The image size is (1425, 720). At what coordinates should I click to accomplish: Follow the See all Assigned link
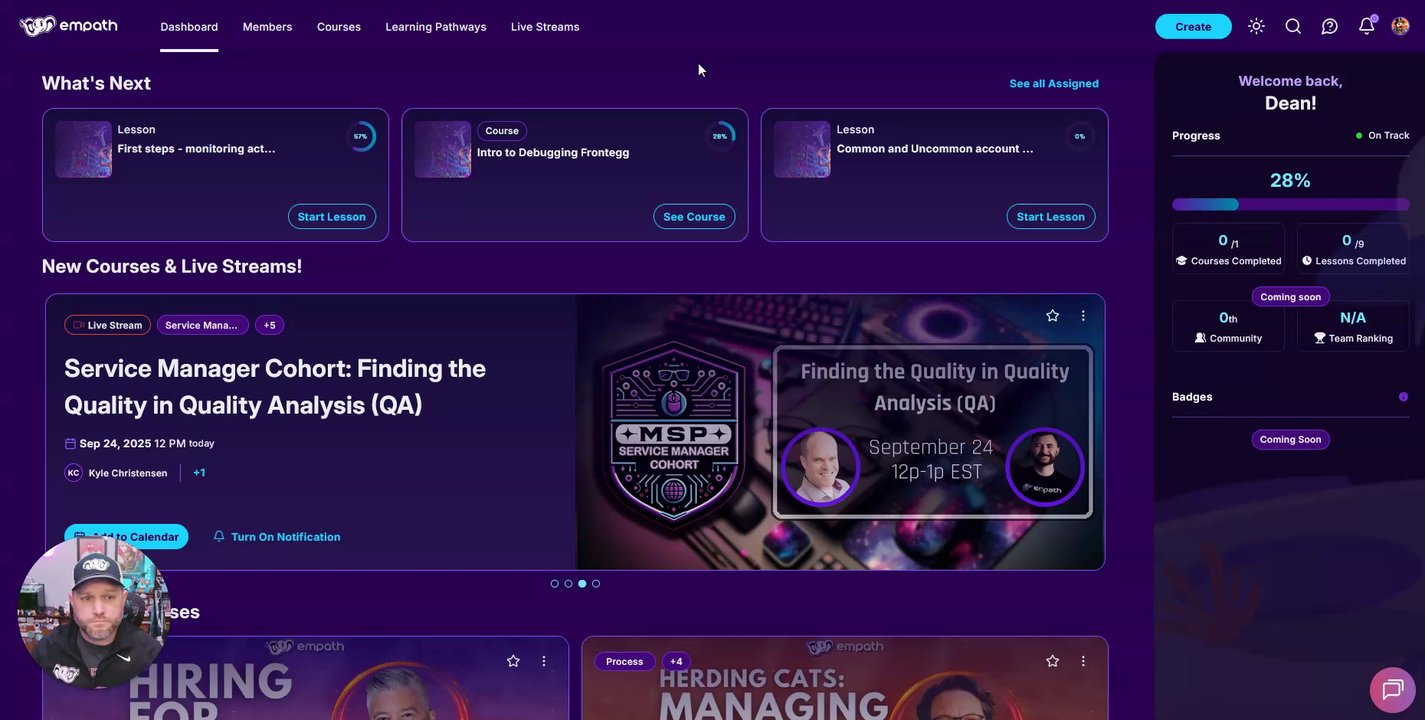1054,84
